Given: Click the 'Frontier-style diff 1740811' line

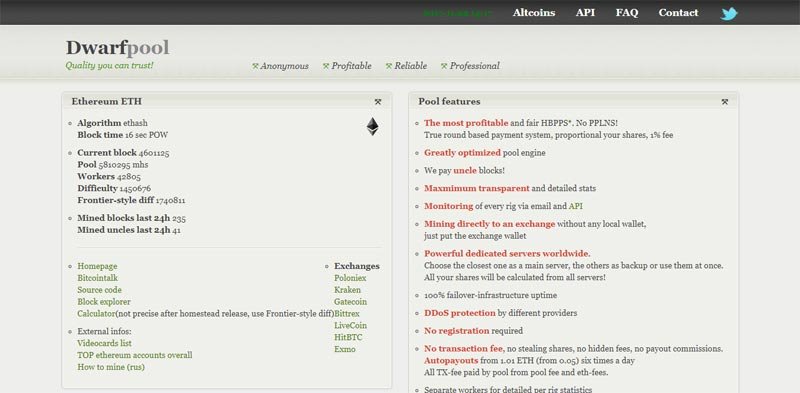Looking at the screenshot, I should [x=131, y=200].
